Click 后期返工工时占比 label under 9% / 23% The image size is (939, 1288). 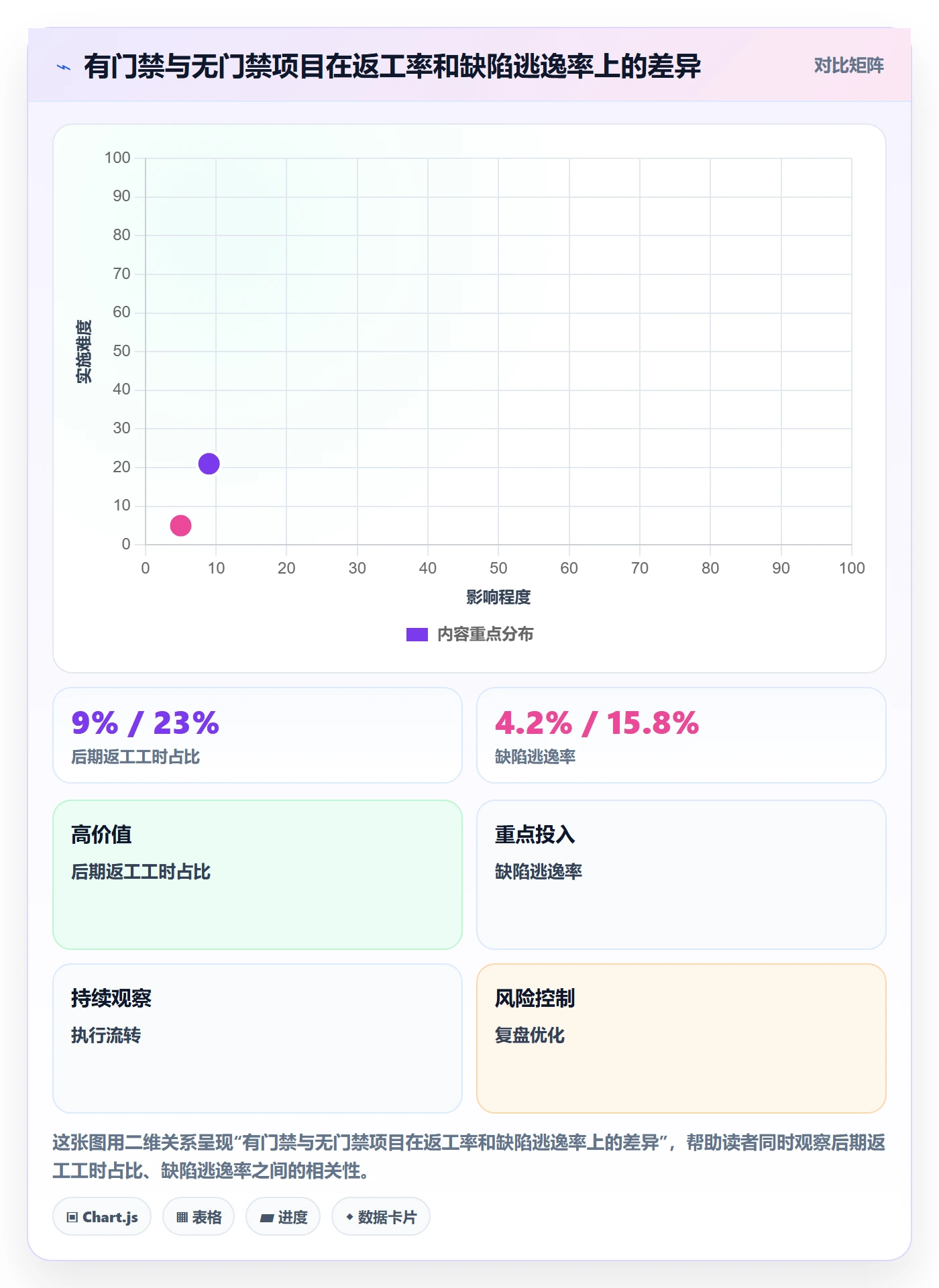[x=135, y=757]
